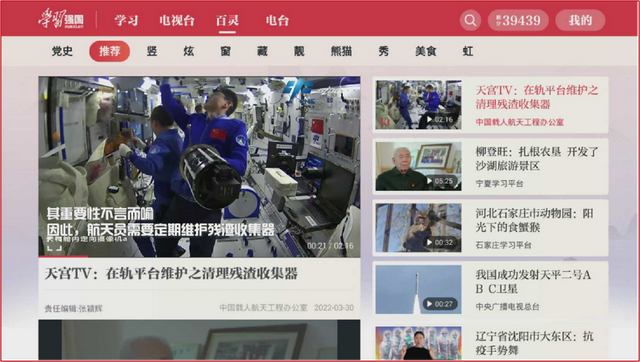The image size is (640, 362).
Task: Click the 宁夏学习平台 source
Action: pos(499,184)
